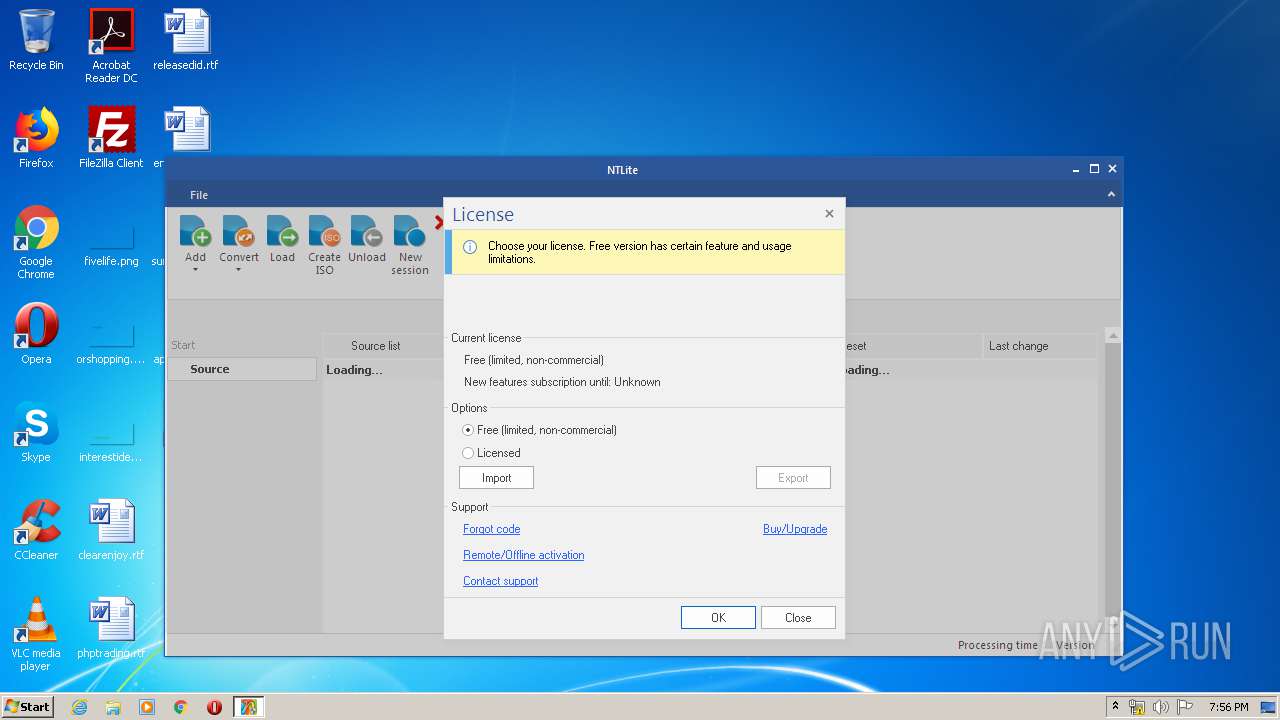Click the Last change column header

click(x=1039, y=346)
